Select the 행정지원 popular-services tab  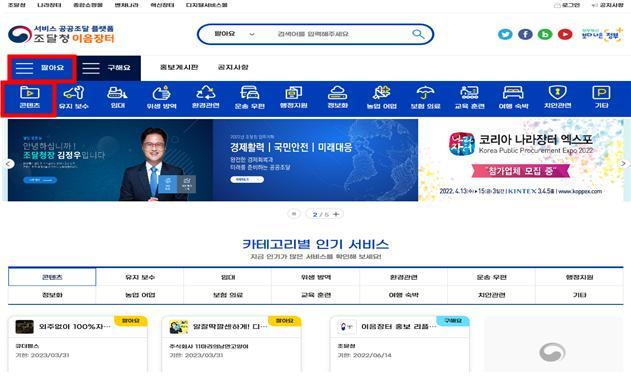click(x=579, y=277)
